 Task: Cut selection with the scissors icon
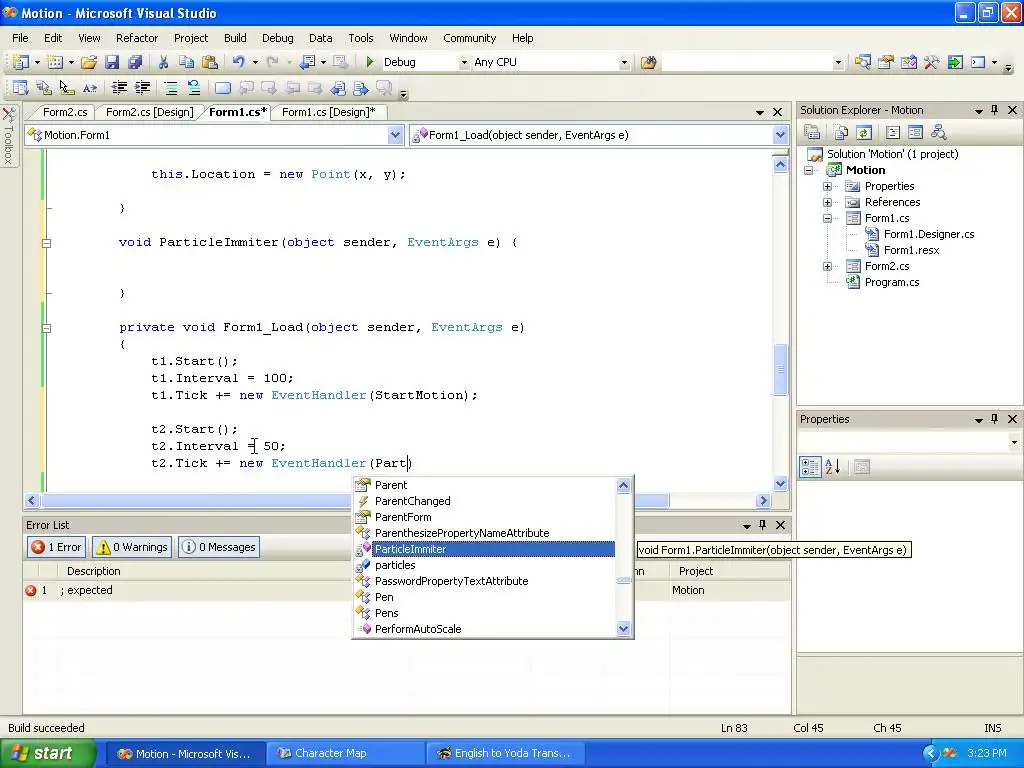pyautogui.click(x=163, y=62)
